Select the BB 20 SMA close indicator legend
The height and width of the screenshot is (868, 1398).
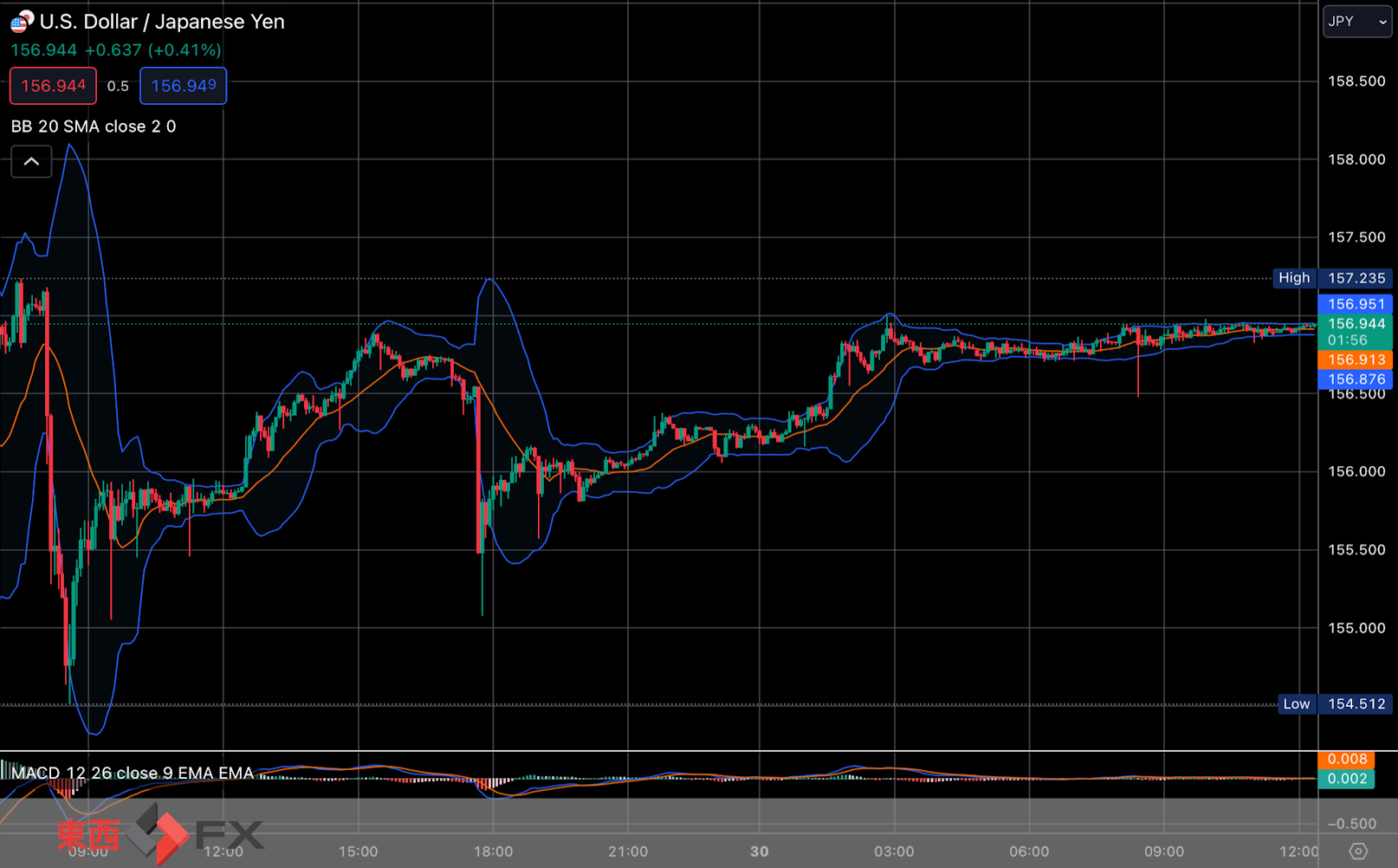pos(94,126)
